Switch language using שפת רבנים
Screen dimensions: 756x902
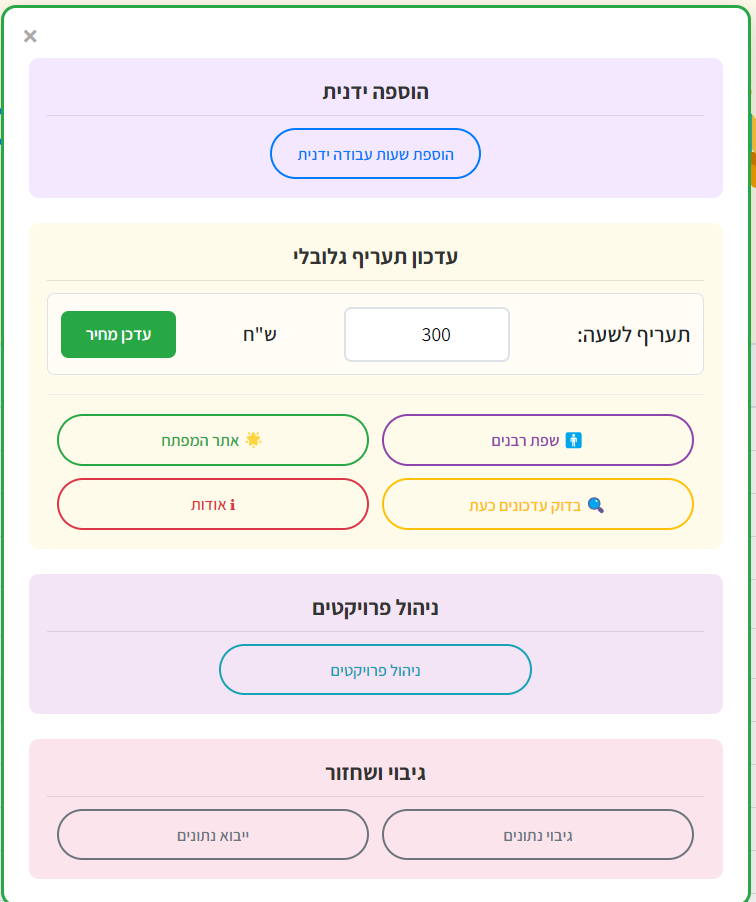(x=538, y=440)
